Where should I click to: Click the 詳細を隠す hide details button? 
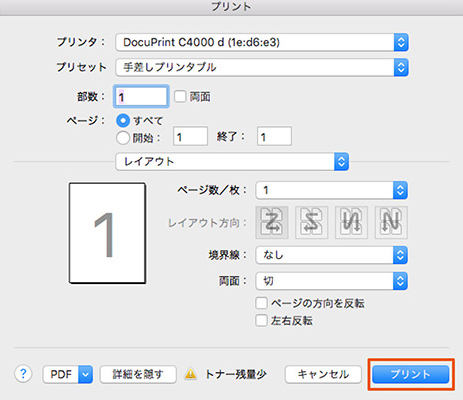tap(138, 374)
